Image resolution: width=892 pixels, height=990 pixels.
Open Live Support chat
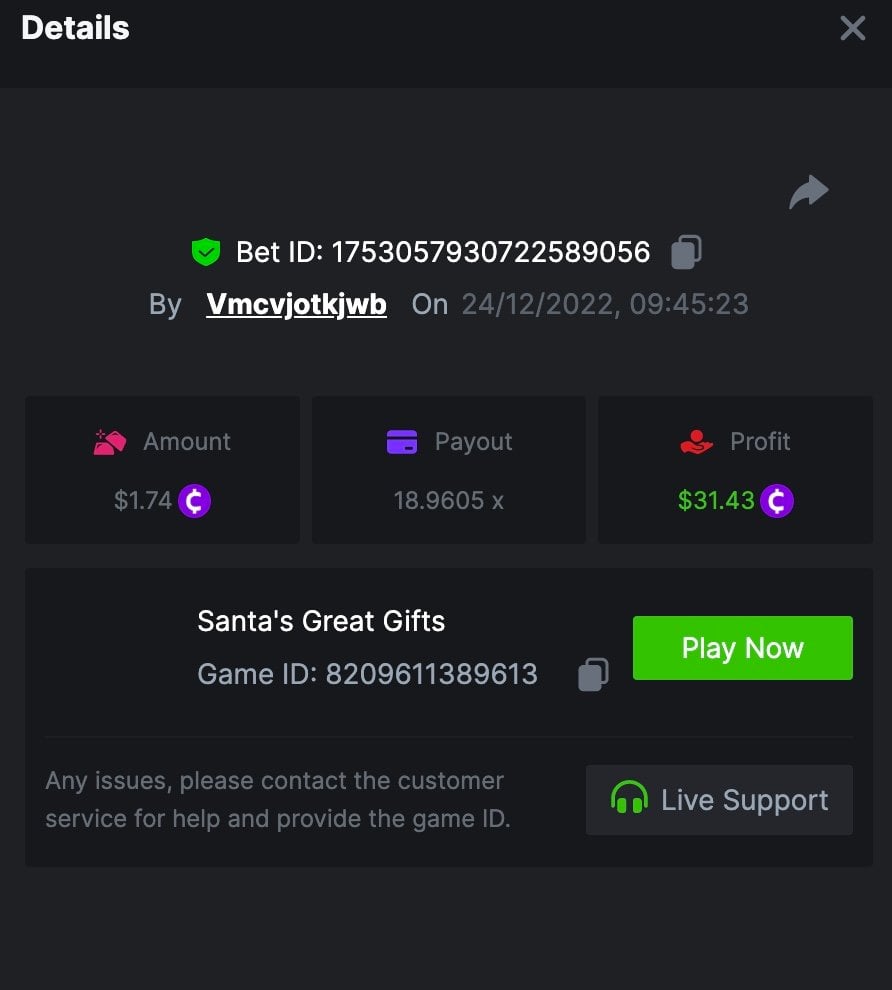tap(719, 800)
